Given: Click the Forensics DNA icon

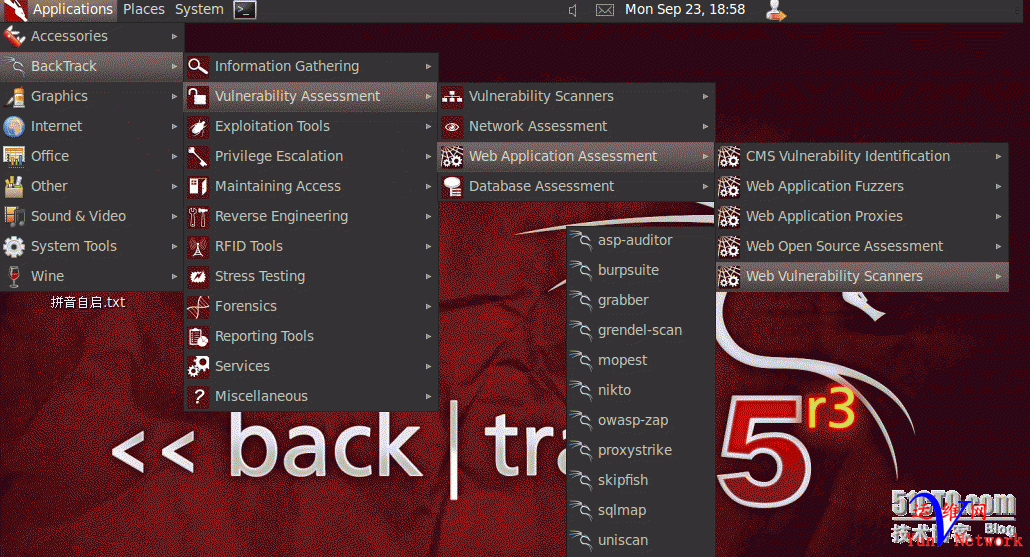Looking at the screenshot, I should [x=198, y=306].
